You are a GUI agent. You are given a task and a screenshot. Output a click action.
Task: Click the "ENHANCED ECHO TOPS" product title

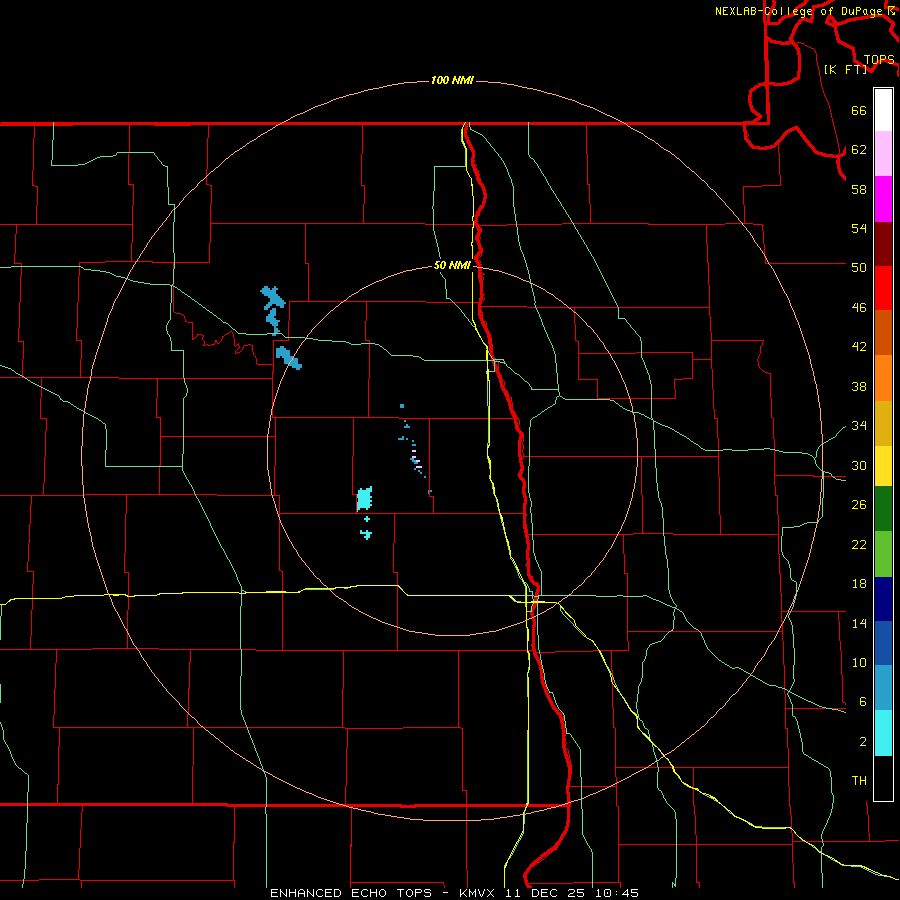[x=351, y=893]
